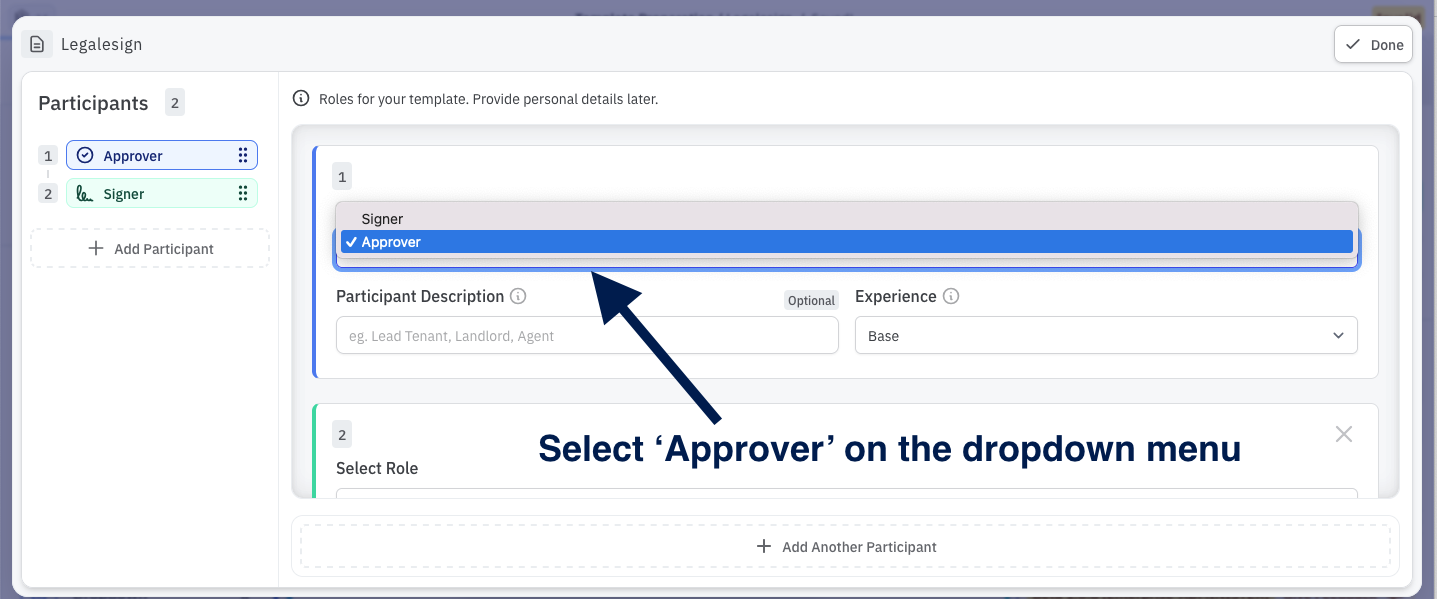Screen dimensions: 1437x599
Task: Click the Signer signature icon
Action: pos(85,194)
